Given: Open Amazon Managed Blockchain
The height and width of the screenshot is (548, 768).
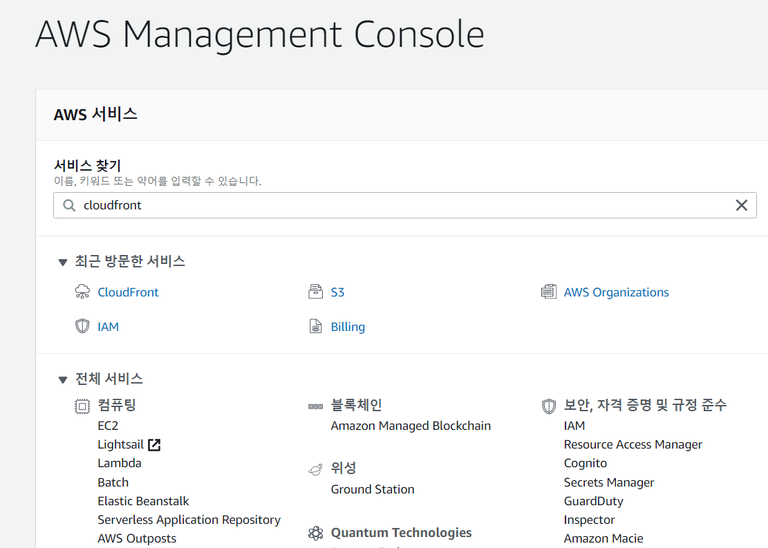Looking at the screenshot, I should coord(410,426).
